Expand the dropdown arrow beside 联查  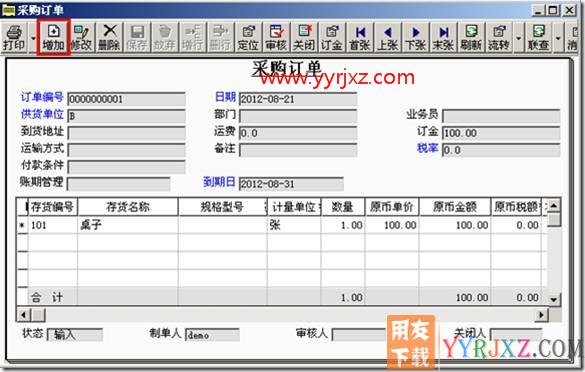(x=558, y=38)
